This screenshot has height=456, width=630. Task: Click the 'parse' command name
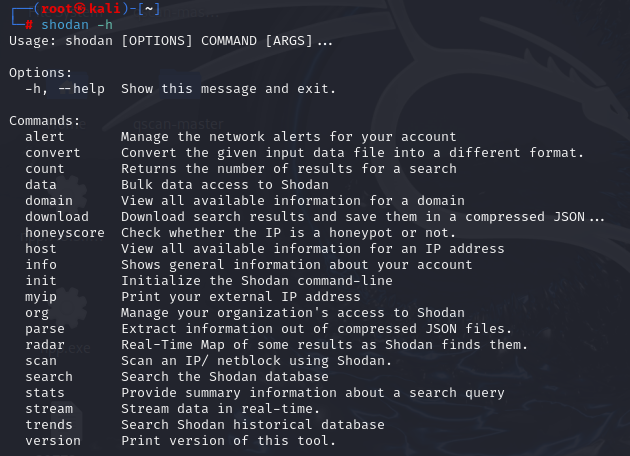[45, 329]
